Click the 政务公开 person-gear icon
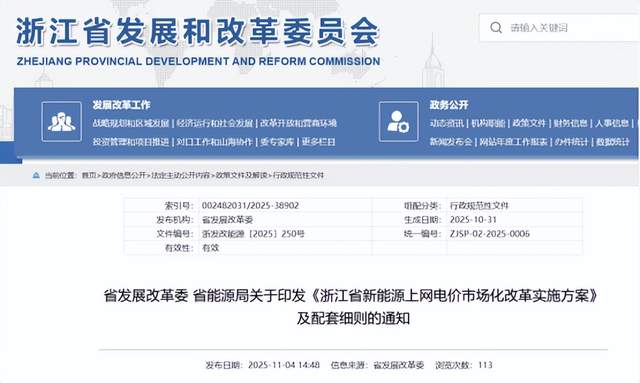Viewport: 640px width, 383px height. [x=398, y=122]
